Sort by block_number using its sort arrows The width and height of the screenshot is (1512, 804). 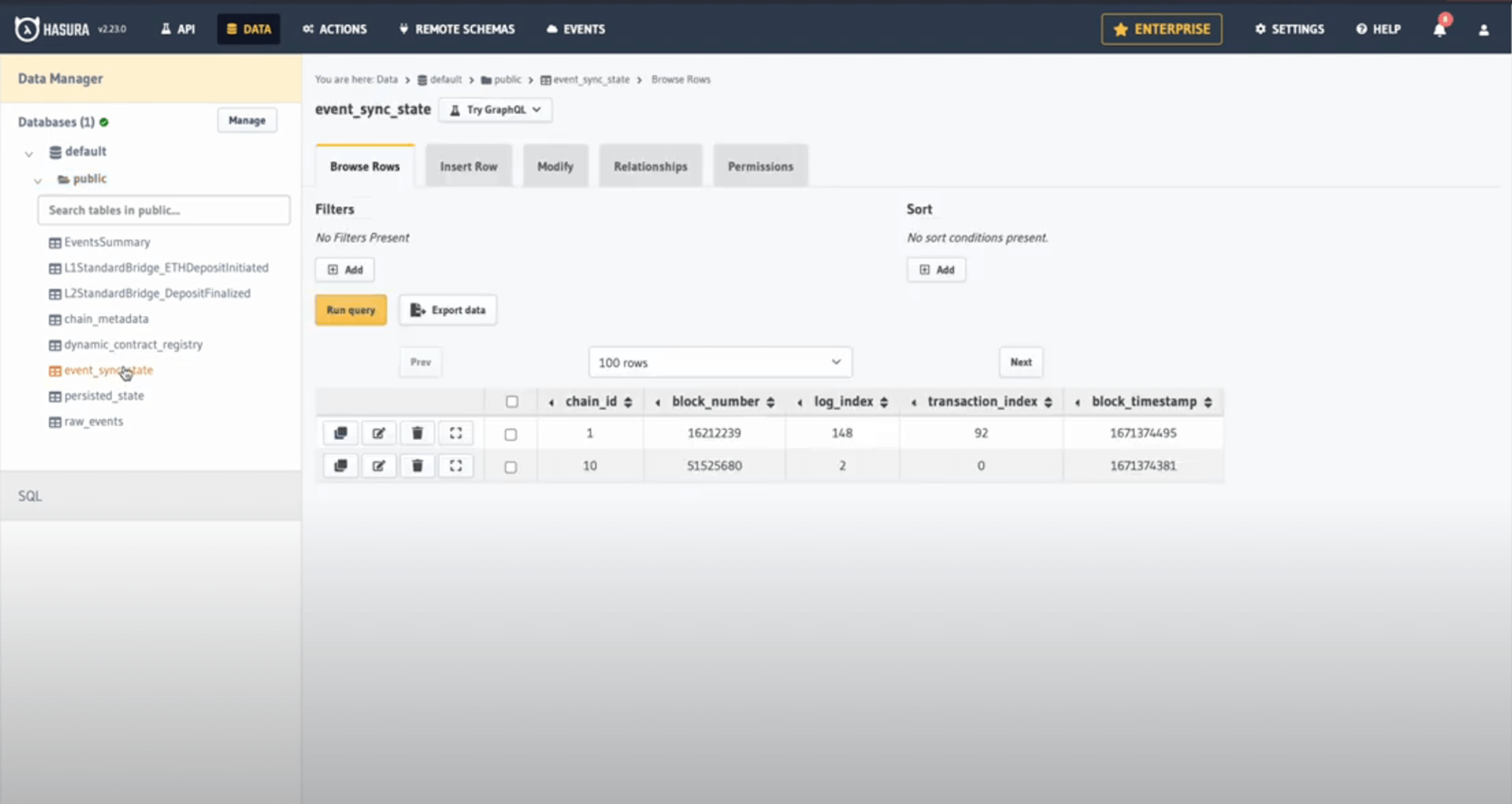(x=771, y=402)
